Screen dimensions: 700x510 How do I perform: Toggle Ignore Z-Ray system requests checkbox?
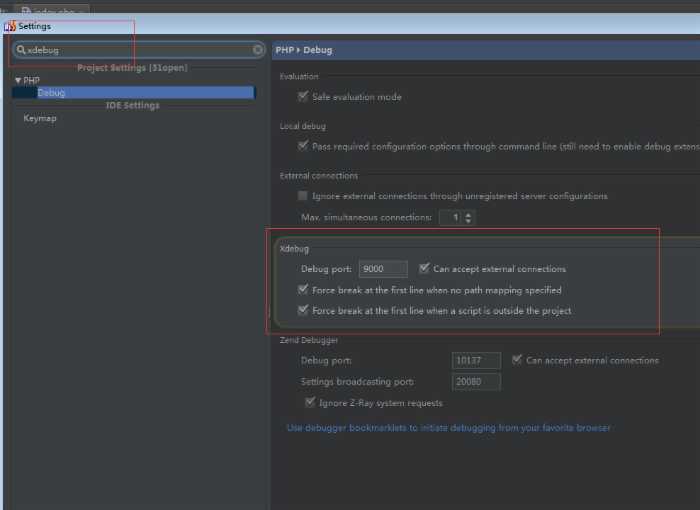[x=310, y=402]
